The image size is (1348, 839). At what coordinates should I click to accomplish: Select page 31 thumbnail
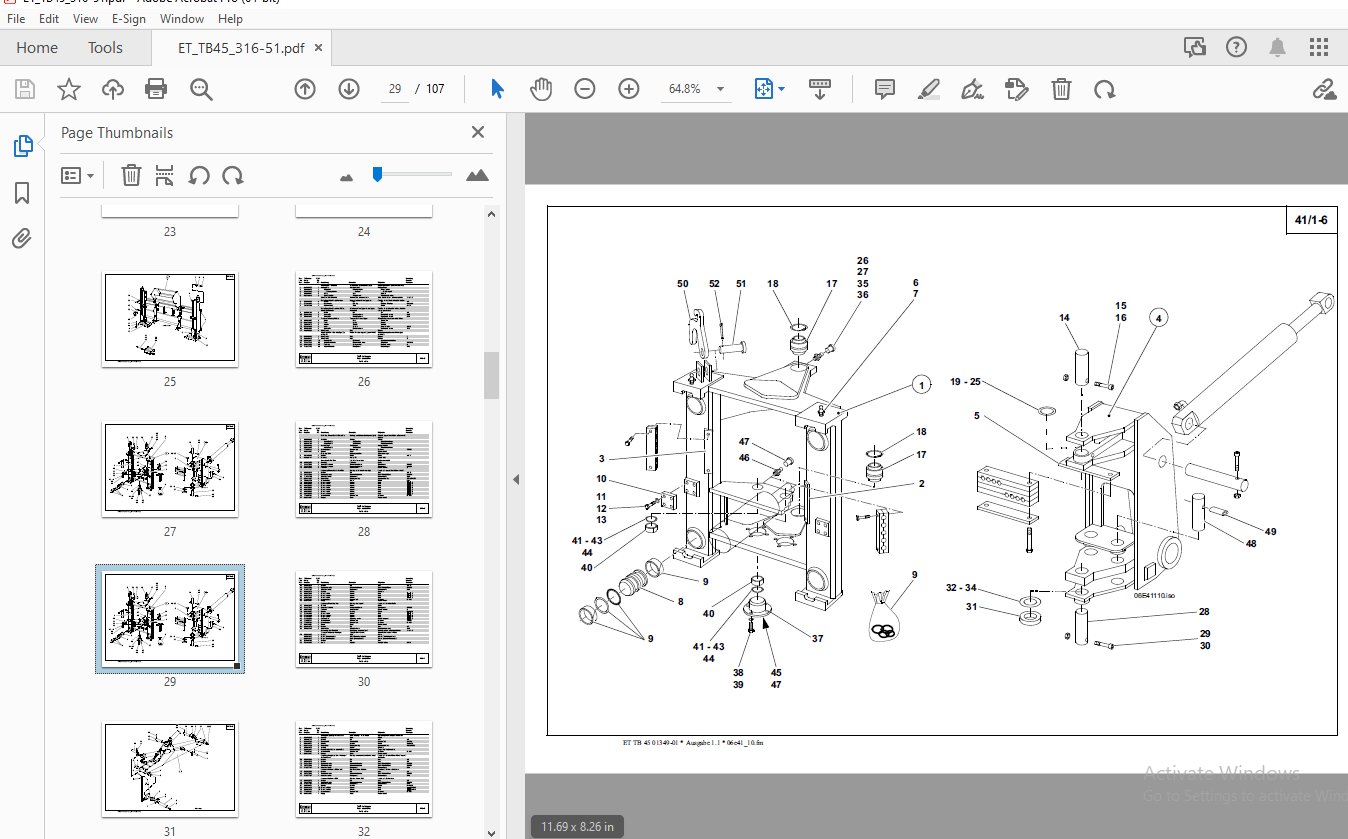(x=170, y=769)
